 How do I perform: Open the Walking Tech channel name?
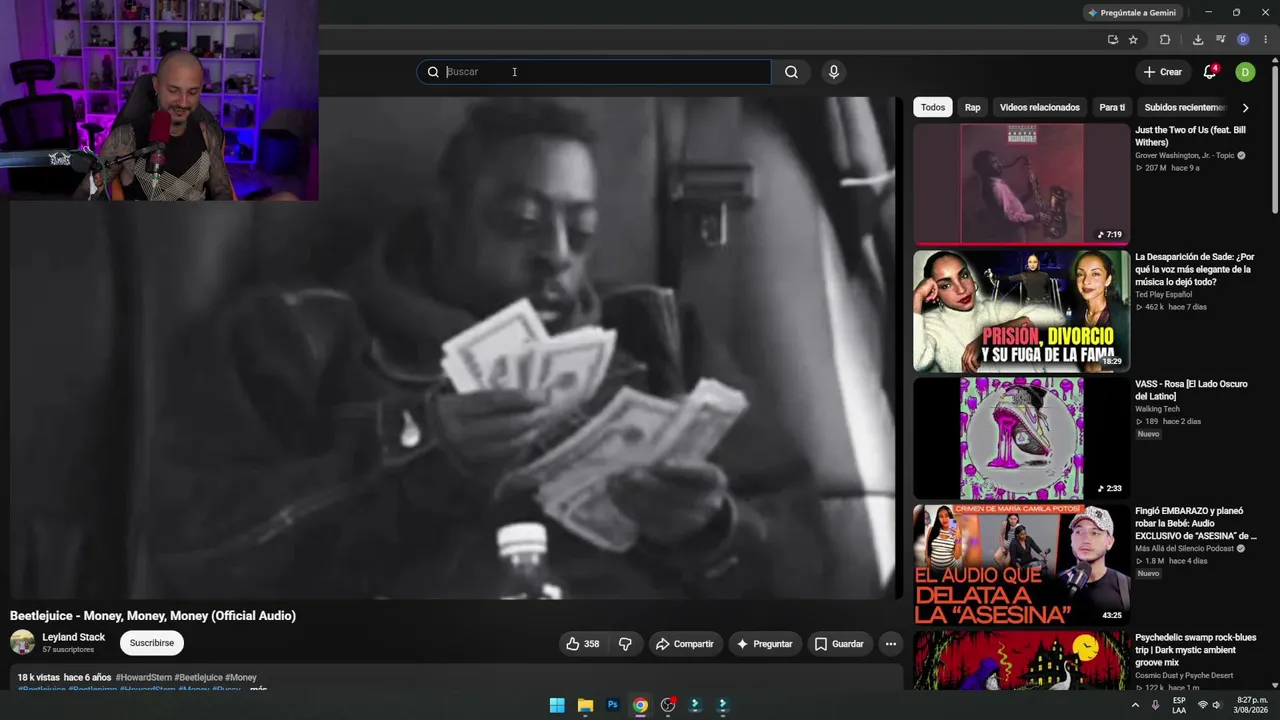(1157, 409)
